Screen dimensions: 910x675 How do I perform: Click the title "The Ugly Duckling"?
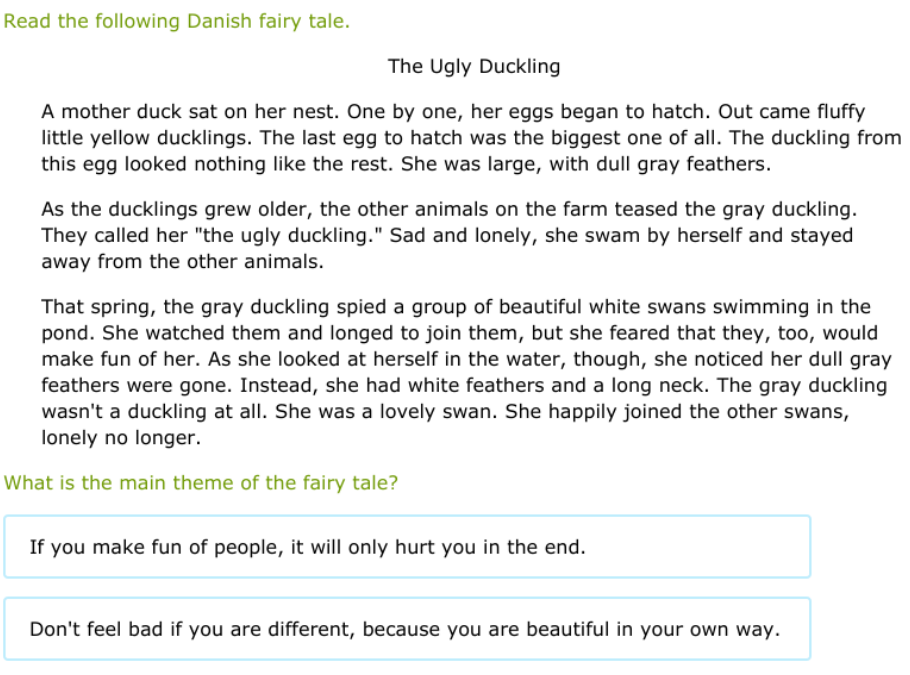tap(474, 67)
